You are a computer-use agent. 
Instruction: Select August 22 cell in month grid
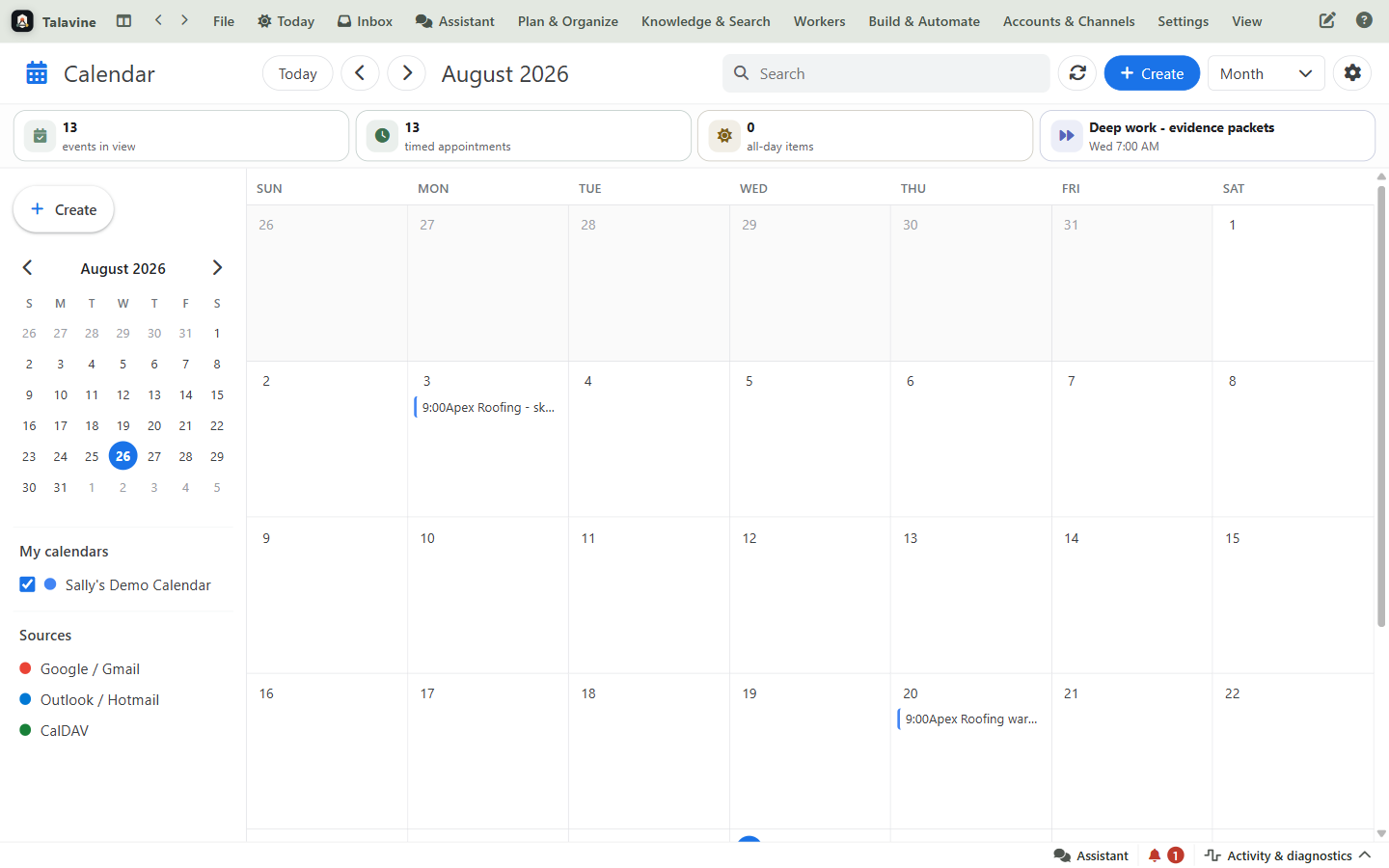pyautogui.click(x=1293, y=751)
